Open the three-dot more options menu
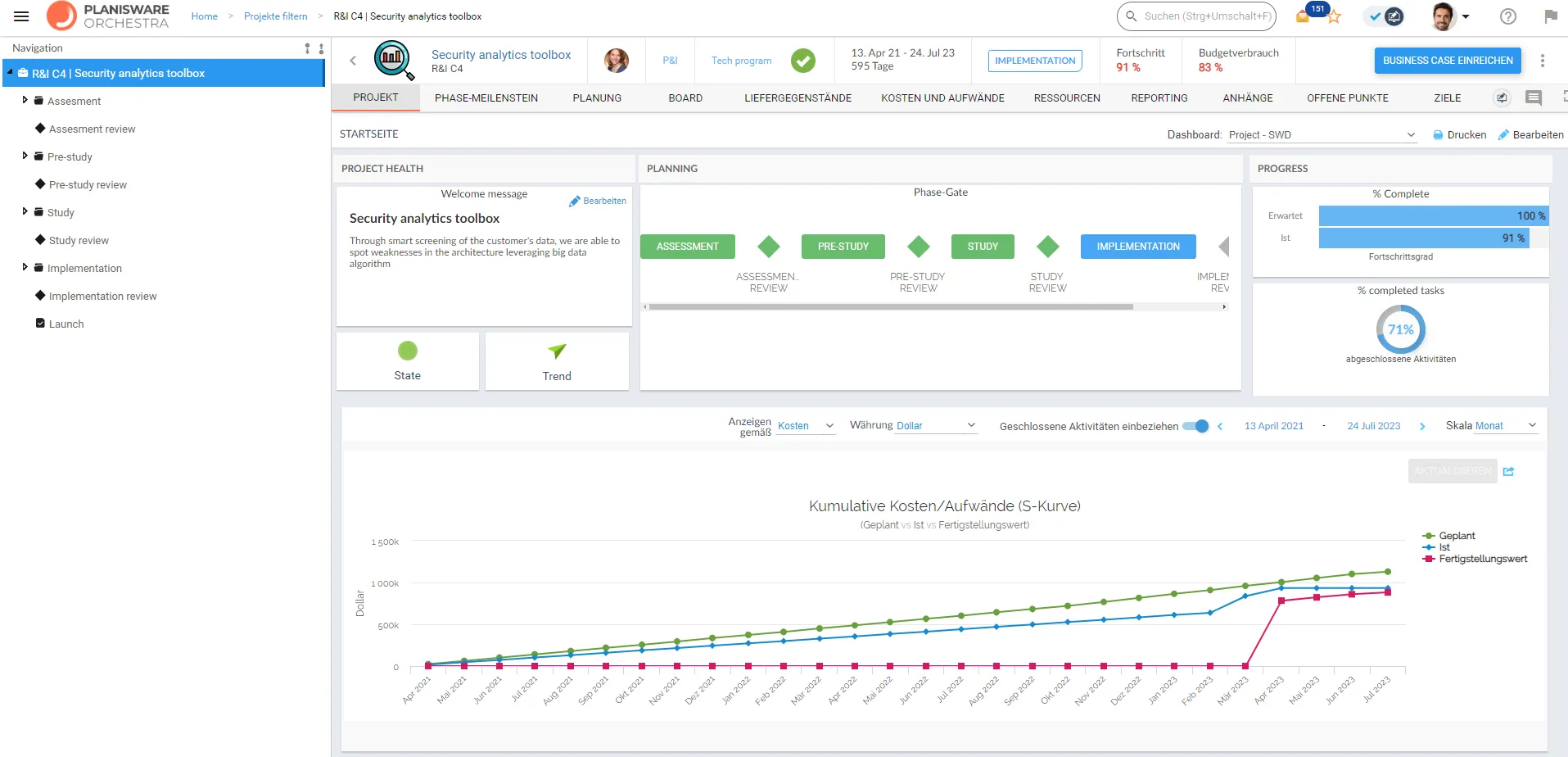Screen dimensions: 1568x757 (1543, 61)
